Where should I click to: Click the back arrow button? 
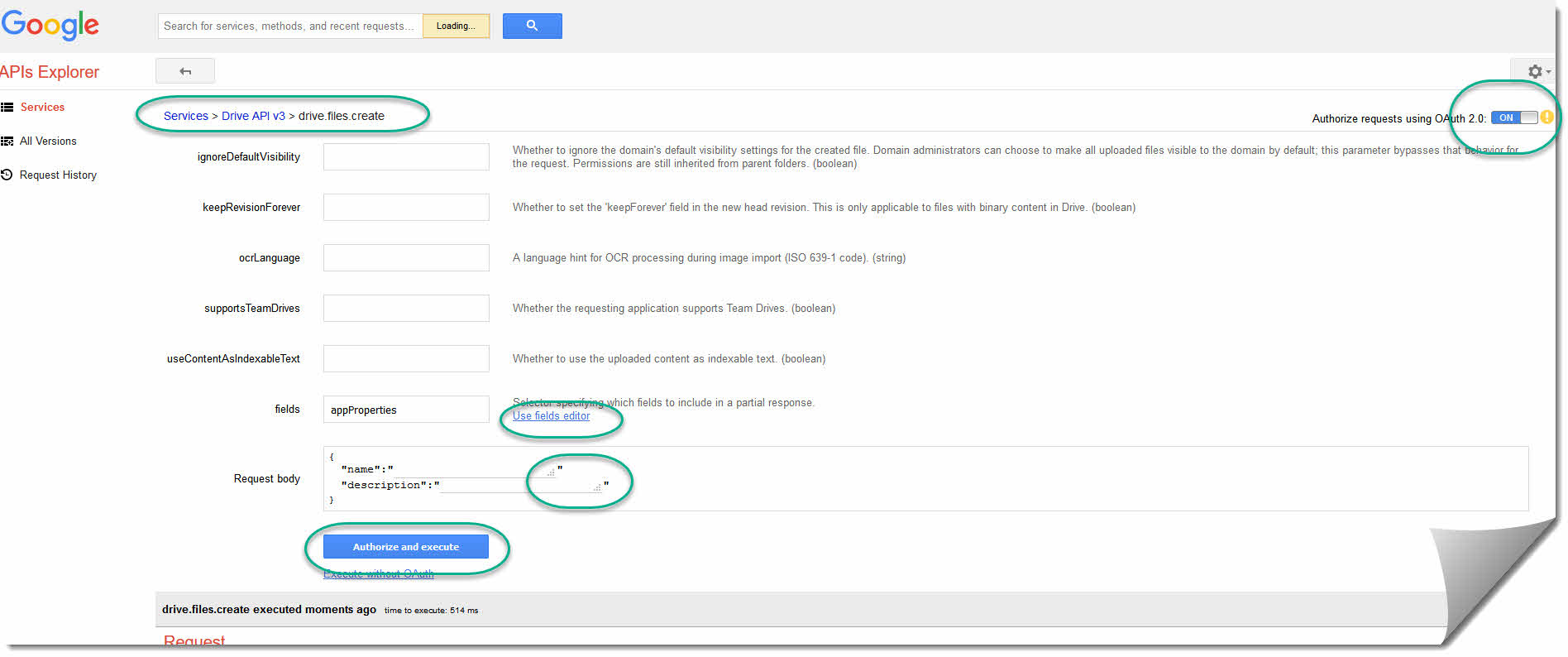[x=185, y=71]
